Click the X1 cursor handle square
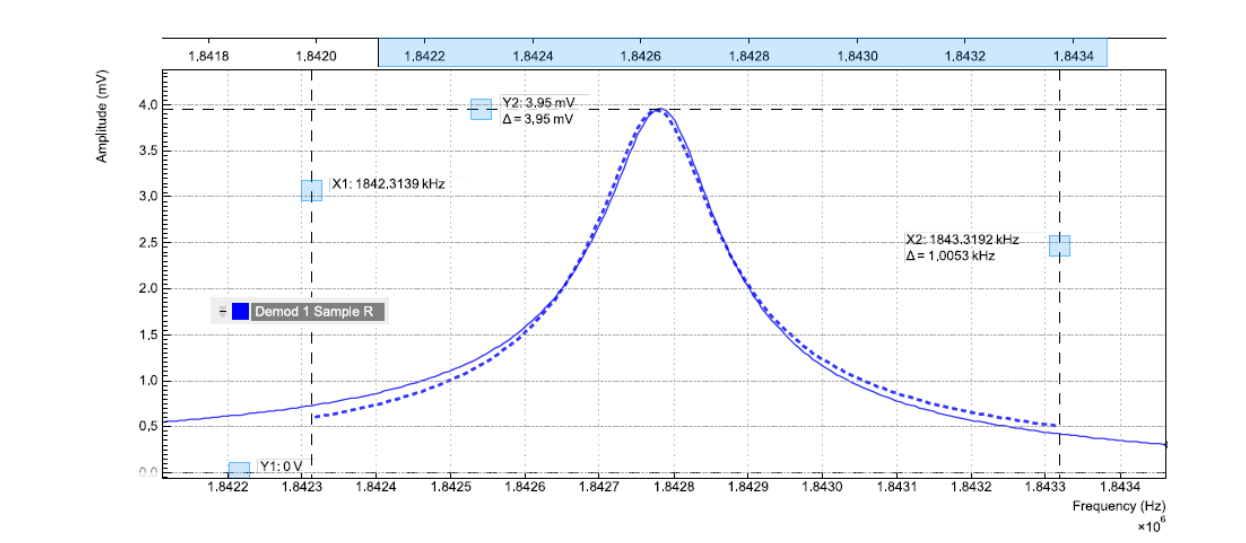This screenshot has height=543, width=1246. click(x=312, y=190)
